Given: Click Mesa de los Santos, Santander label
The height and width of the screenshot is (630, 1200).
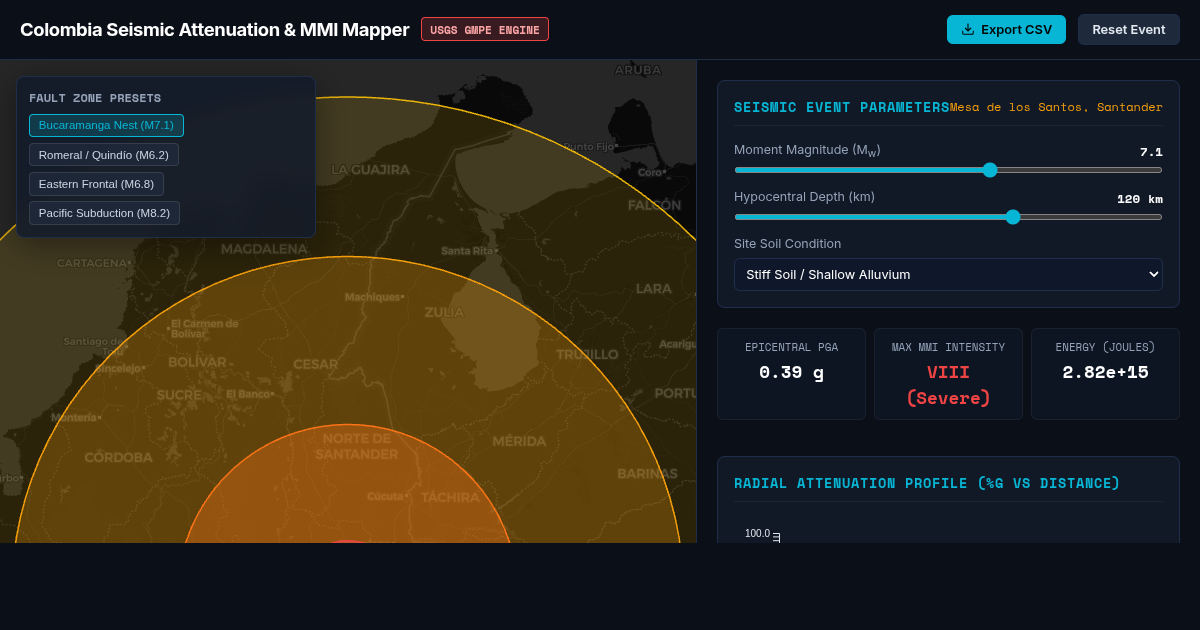Looking at the screenshot, I should pyautogui.click(x=1056, y=107).
